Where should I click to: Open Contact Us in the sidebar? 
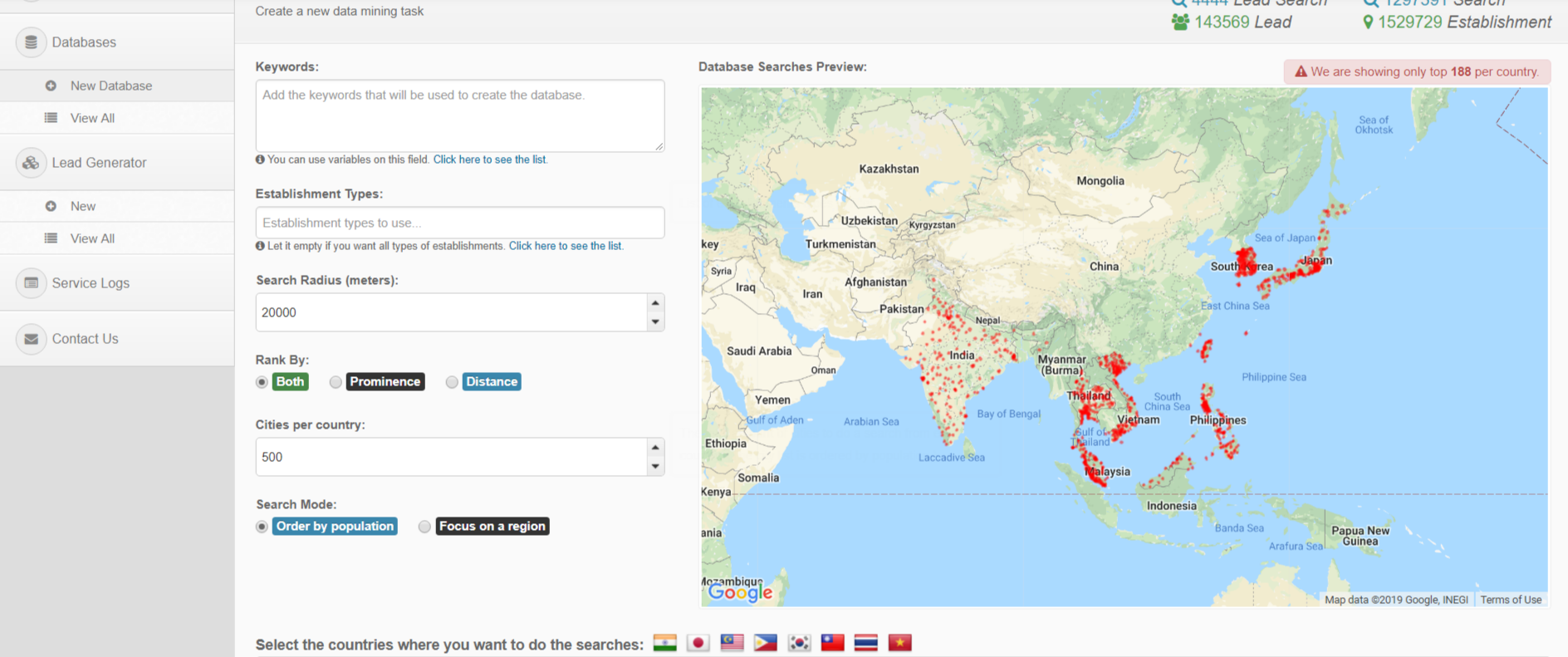click(x=117, y=339)
